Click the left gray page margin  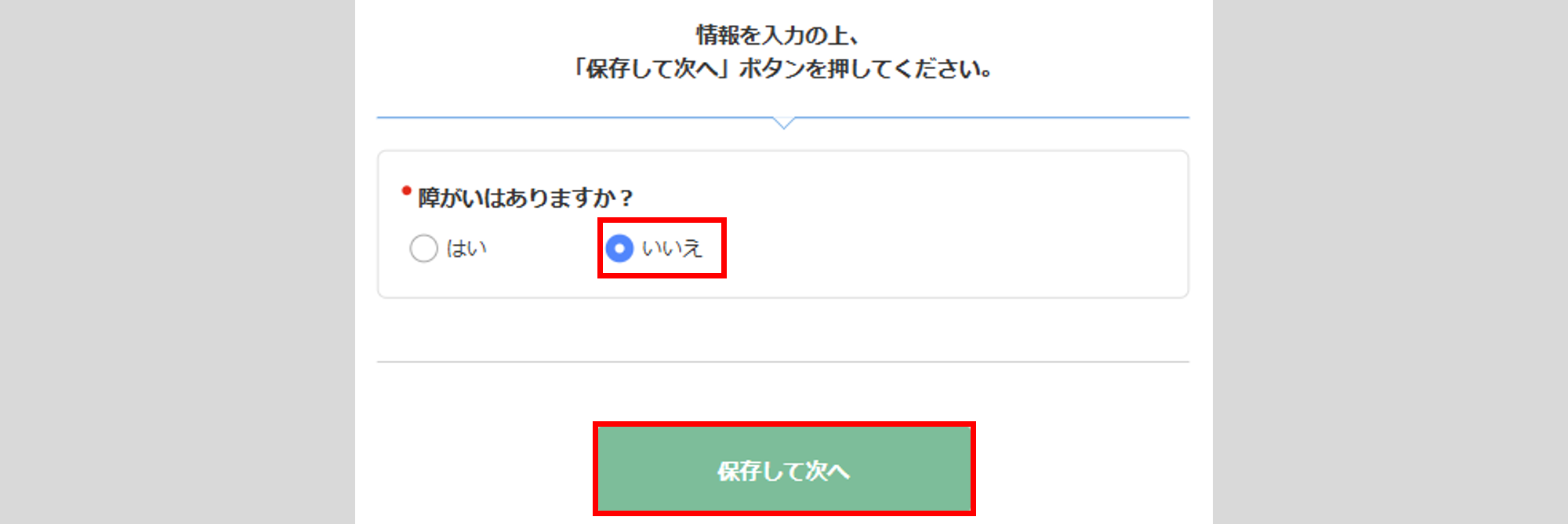tap(176, 262)
